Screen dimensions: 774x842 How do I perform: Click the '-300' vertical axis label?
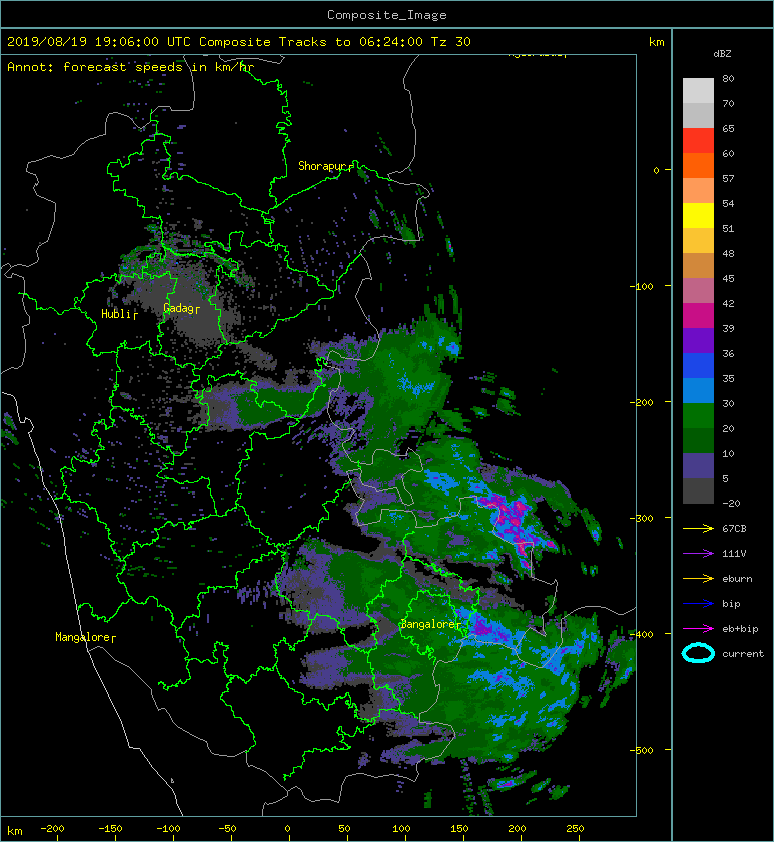[641, 518]
